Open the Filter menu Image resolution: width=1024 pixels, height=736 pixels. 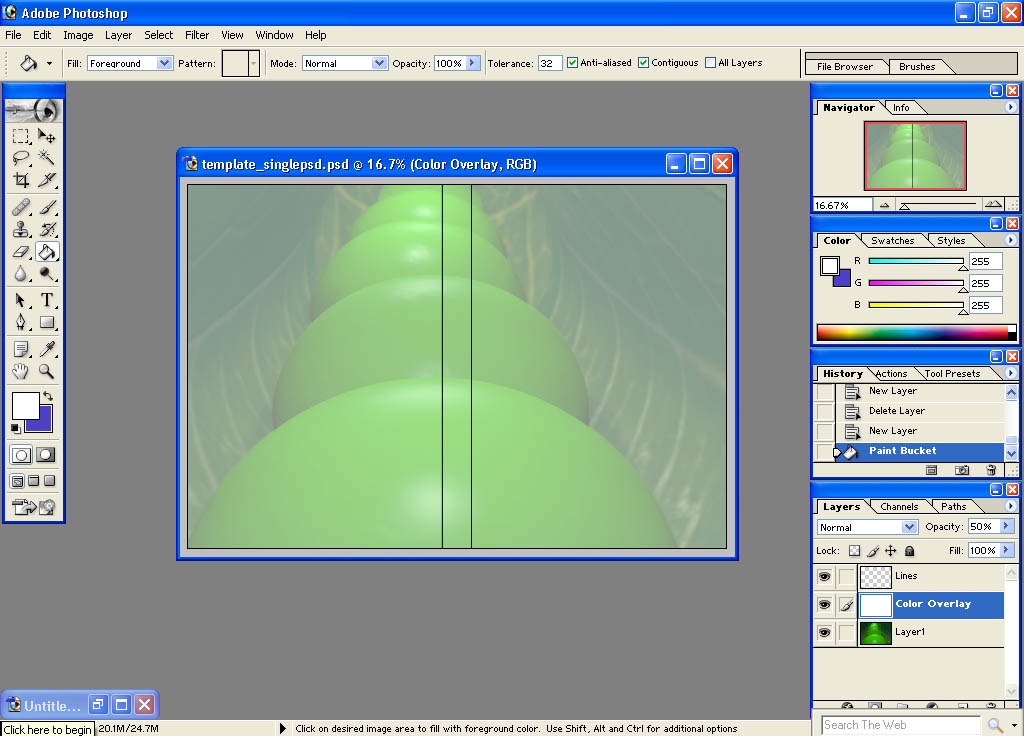pos(197,35)
